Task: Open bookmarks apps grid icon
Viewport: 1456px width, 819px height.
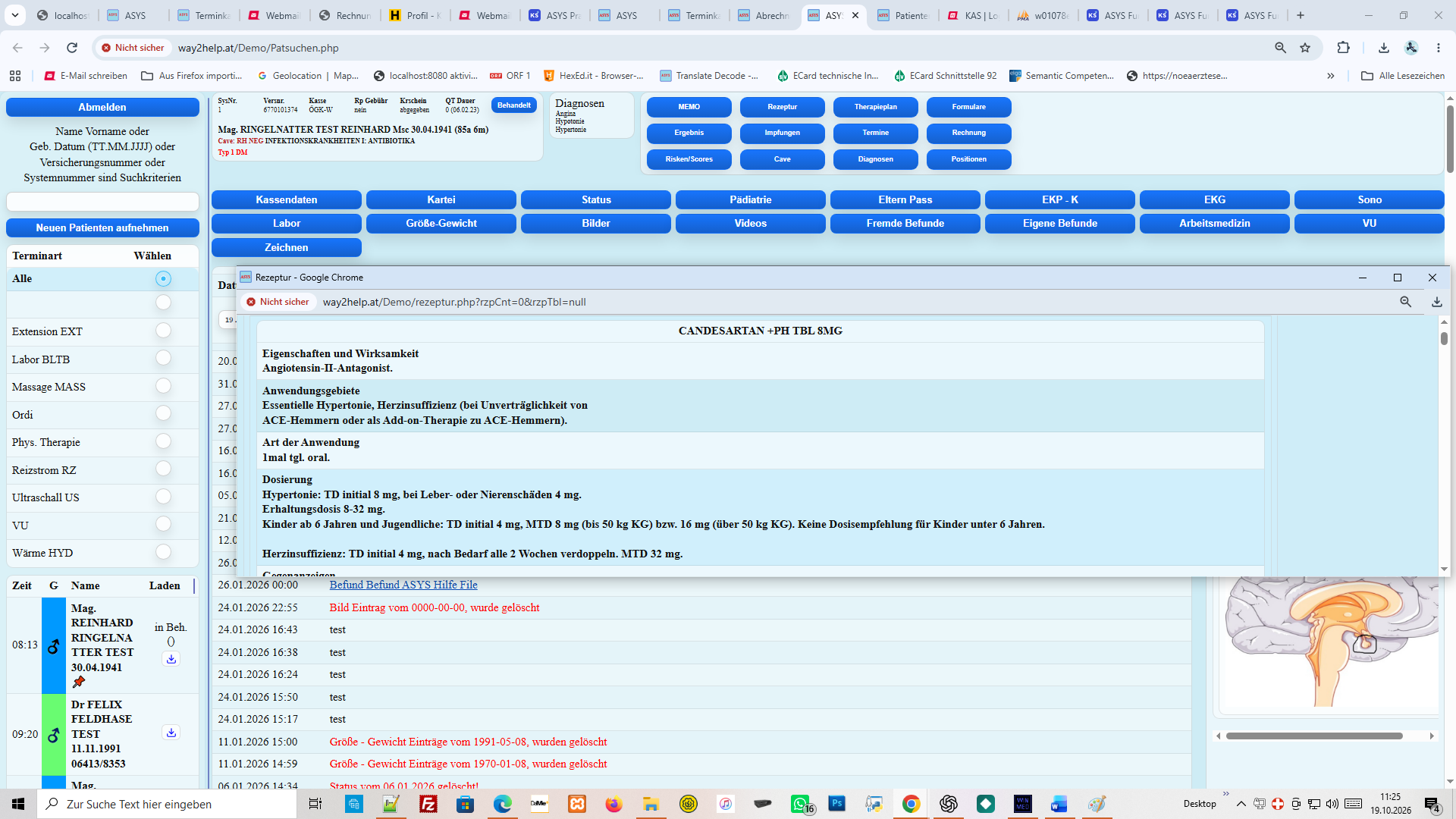Action: click(x=15, y=76)
